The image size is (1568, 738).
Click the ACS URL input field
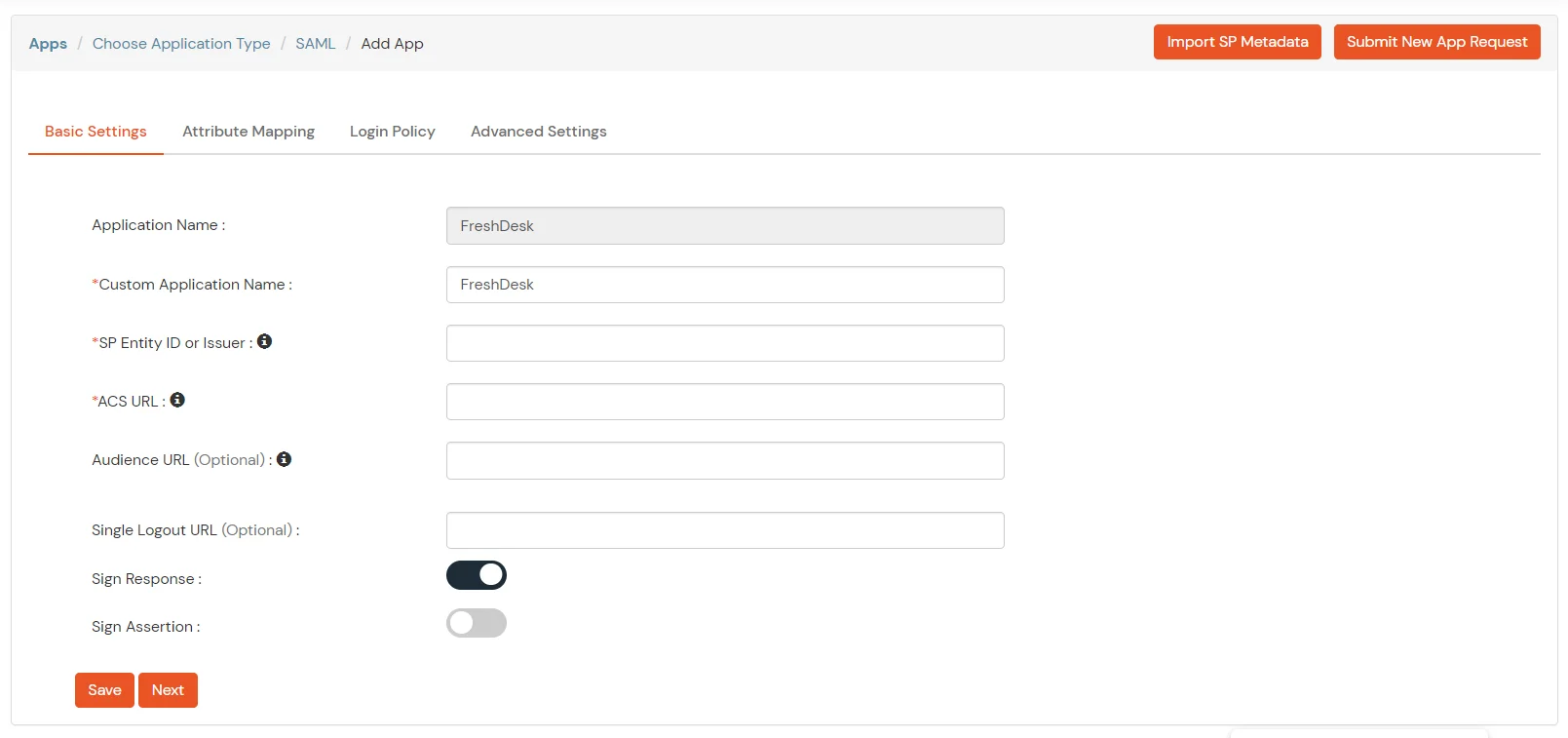point(725,402)
